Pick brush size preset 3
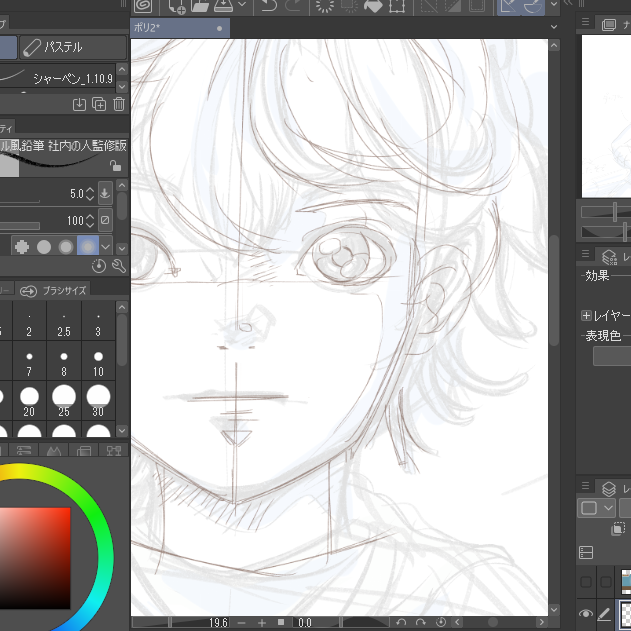 tap(98, 320)
